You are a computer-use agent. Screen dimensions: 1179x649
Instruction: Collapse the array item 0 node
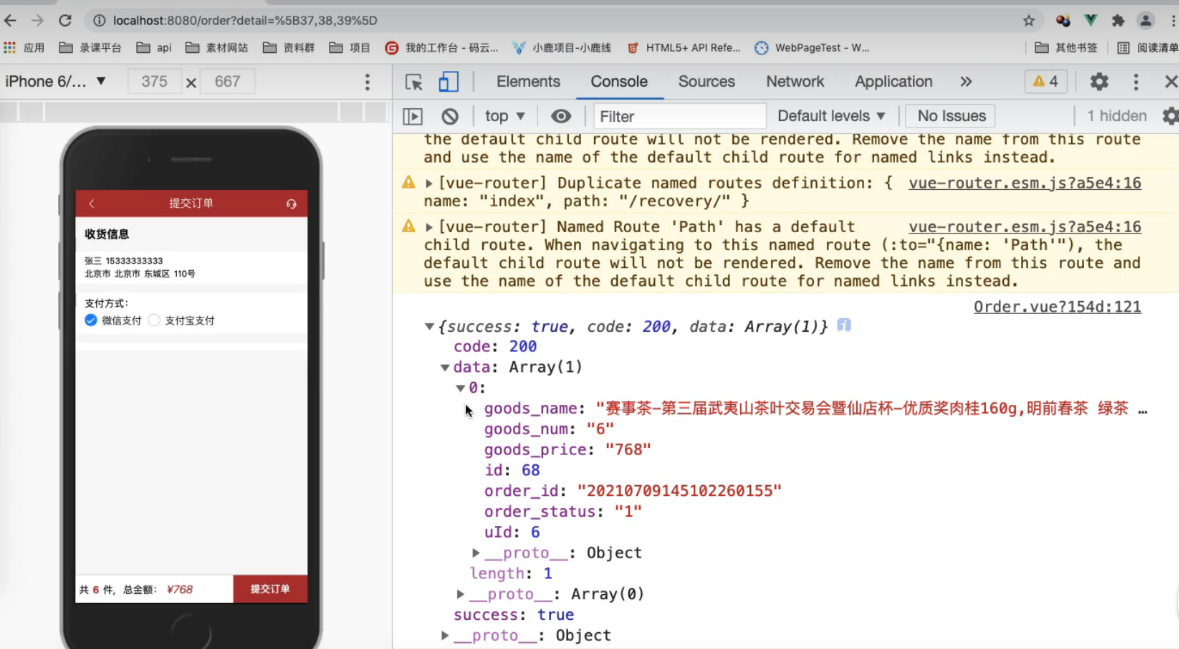(x=460, y=388)
